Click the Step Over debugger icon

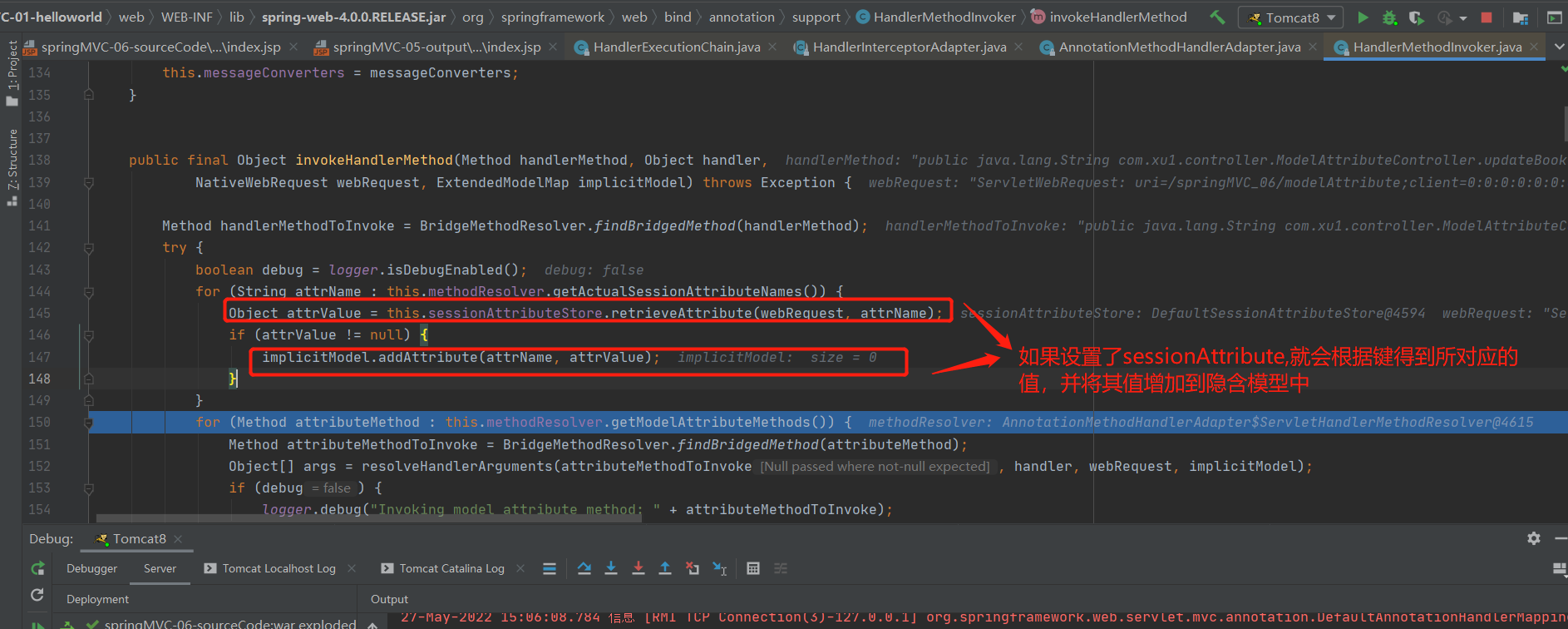[584, 568]
